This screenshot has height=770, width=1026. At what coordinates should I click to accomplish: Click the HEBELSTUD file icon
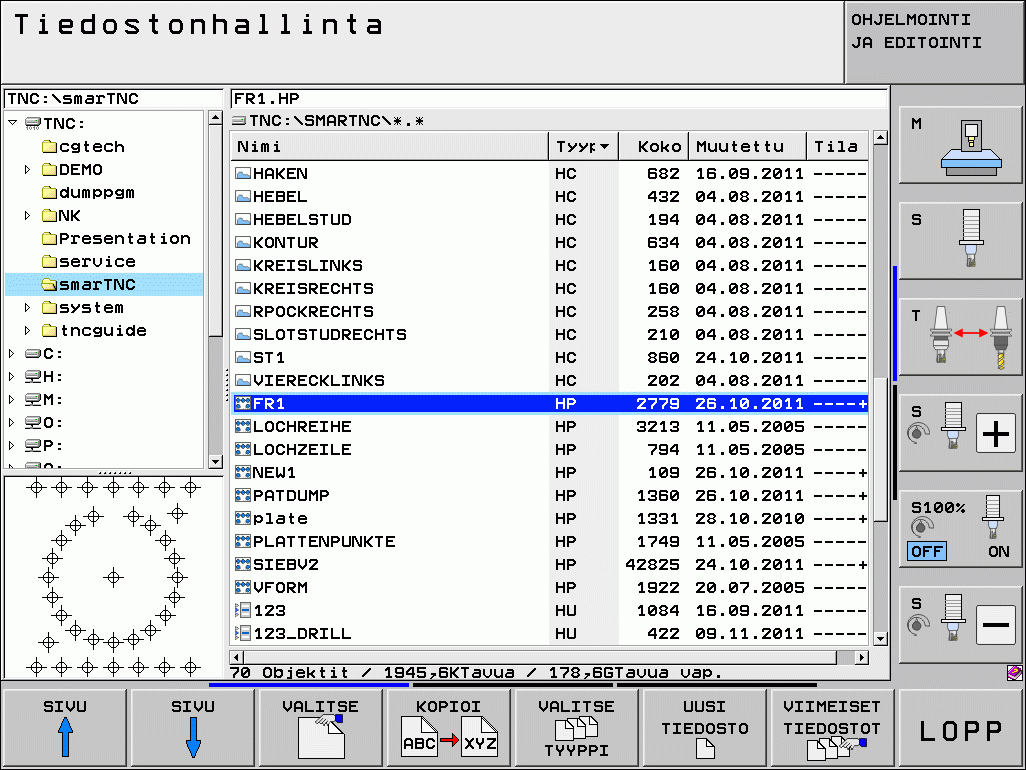[243, 220]
